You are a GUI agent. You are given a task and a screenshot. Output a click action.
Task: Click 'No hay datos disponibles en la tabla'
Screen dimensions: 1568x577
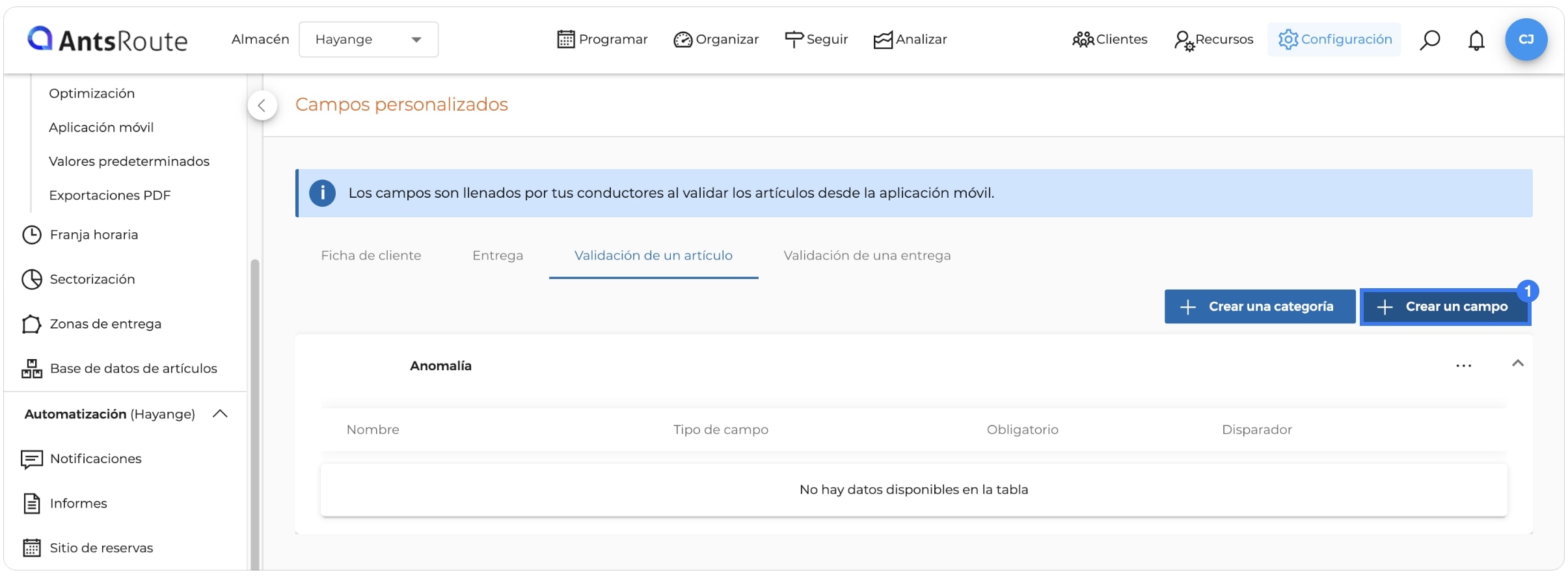913,490
